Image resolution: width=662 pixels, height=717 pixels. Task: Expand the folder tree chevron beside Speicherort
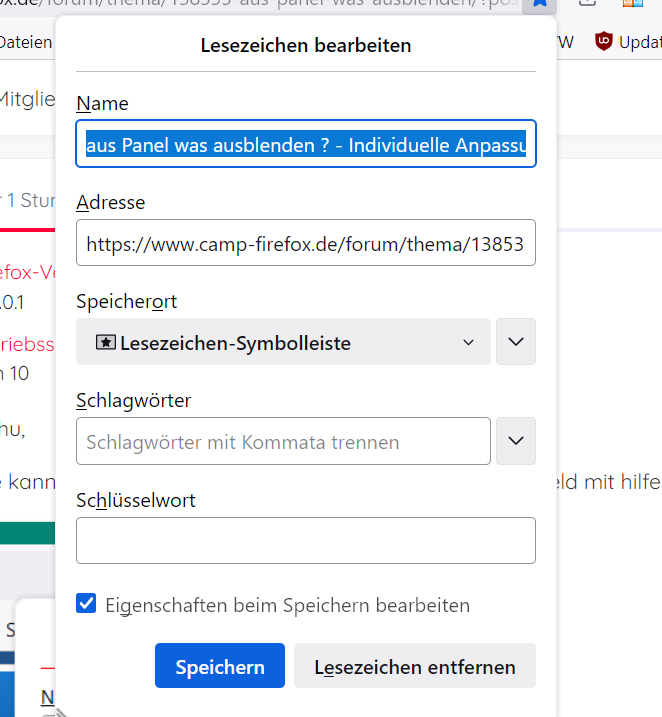(516, 342)
